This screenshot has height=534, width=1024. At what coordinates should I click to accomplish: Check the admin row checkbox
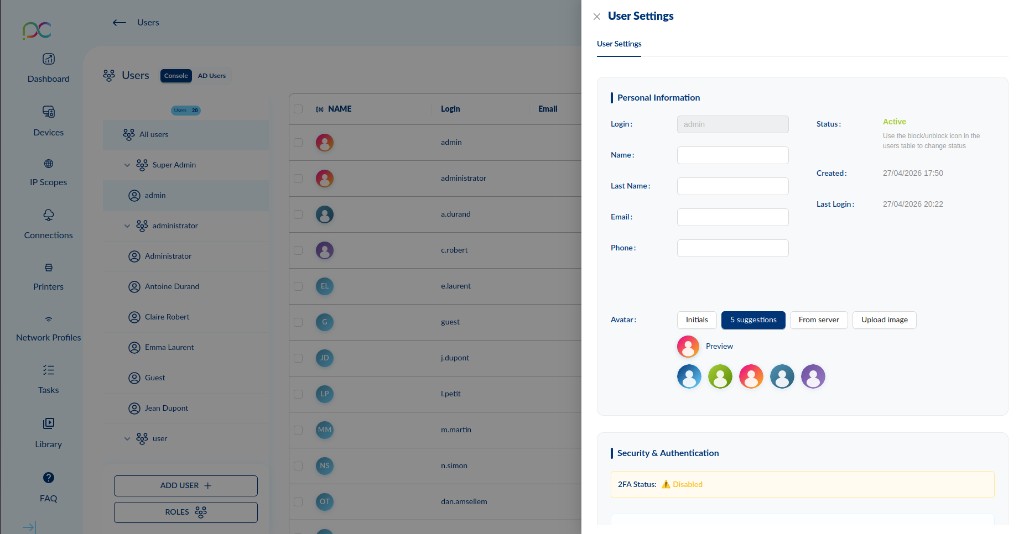pyautogui.click(x=298, y=142)
